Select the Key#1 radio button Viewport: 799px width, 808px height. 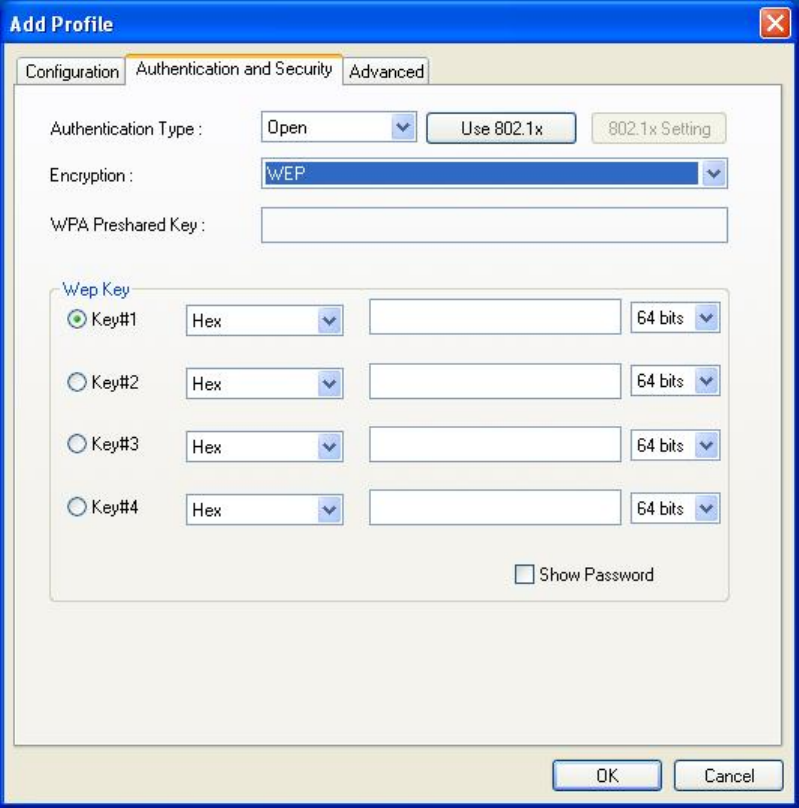tap(77, 319)
